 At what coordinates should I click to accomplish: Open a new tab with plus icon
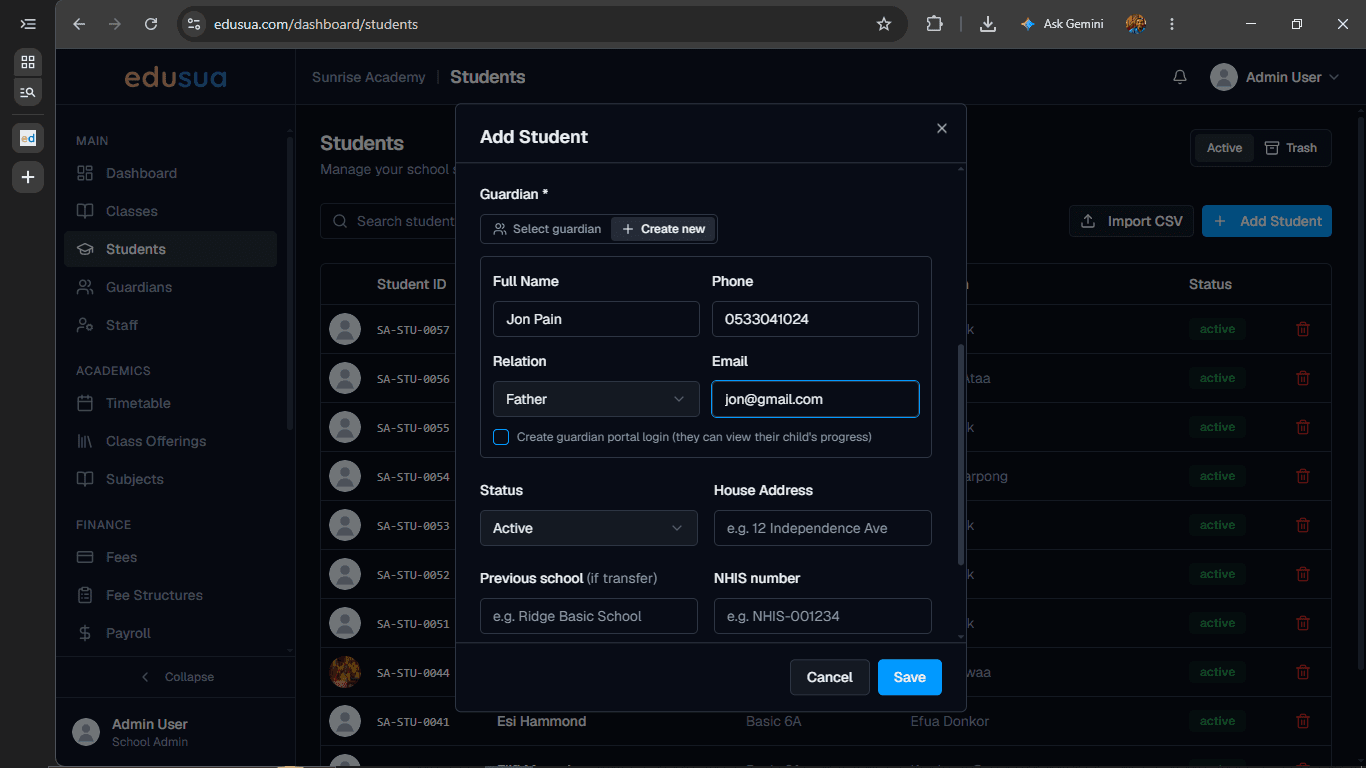point(28,177)
